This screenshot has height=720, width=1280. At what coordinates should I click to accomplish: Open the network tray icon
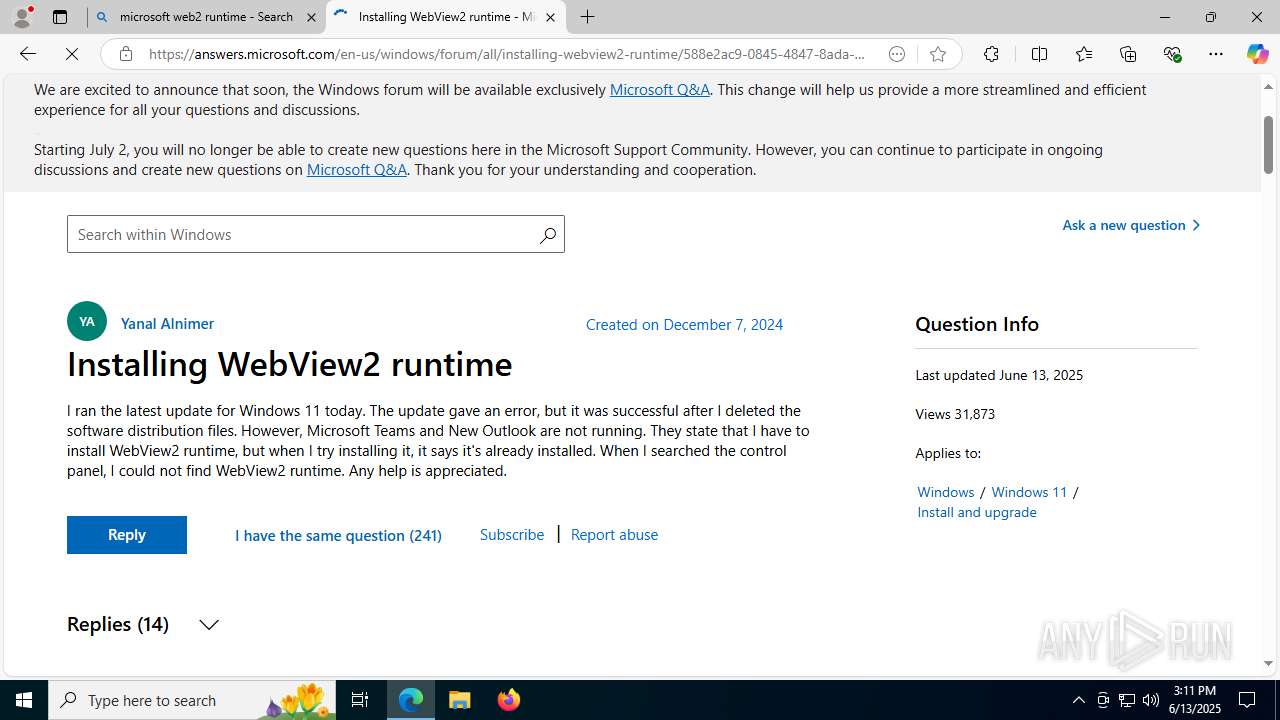[x=1127, y=700]
